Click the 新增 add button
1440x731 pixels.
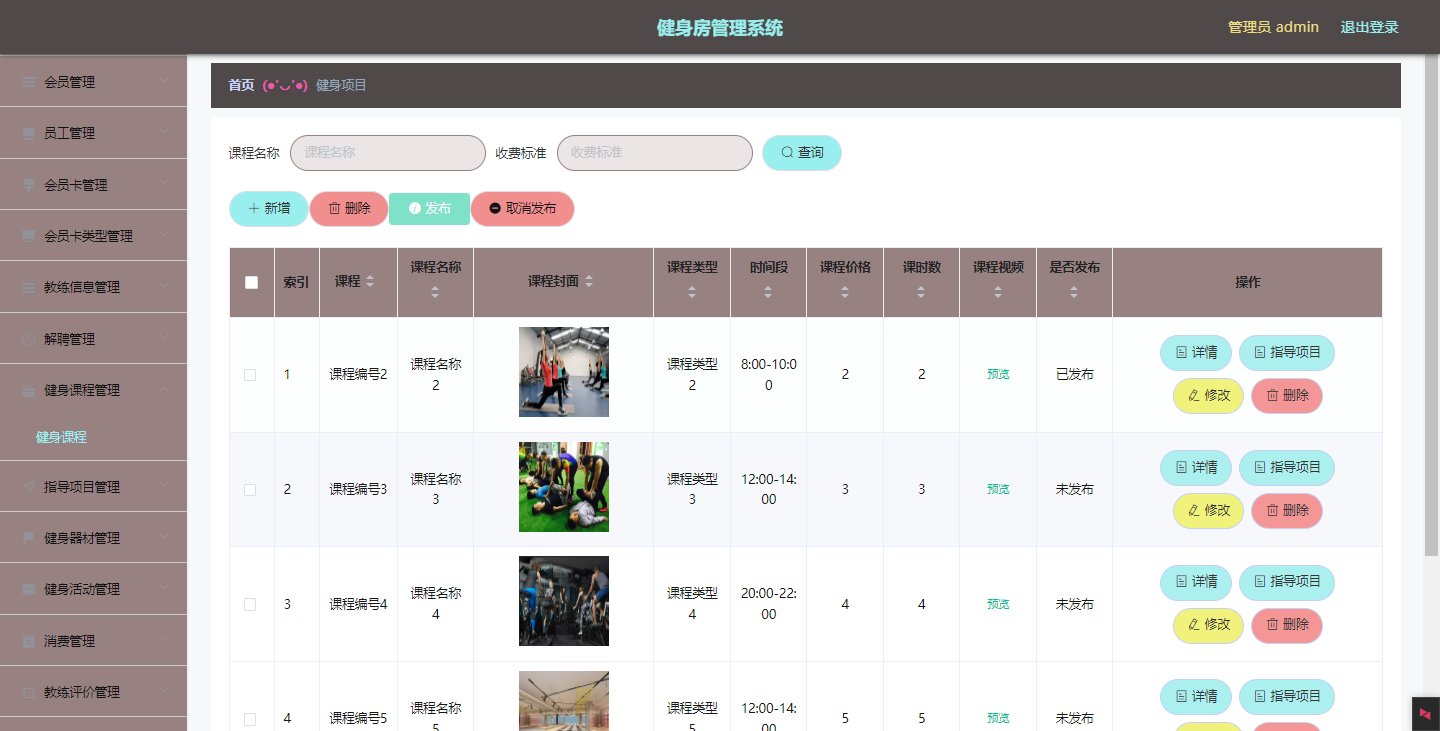pyautogui.click(x=269, y=209)
